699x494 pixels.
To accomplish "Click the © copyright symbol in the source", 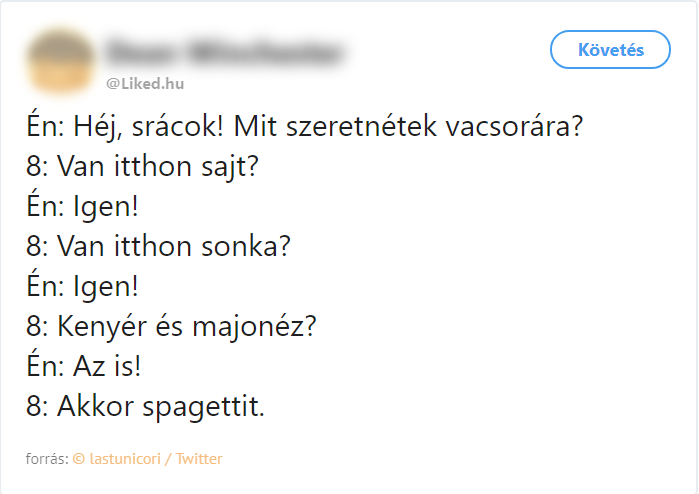I will click(x=78, y=459).
